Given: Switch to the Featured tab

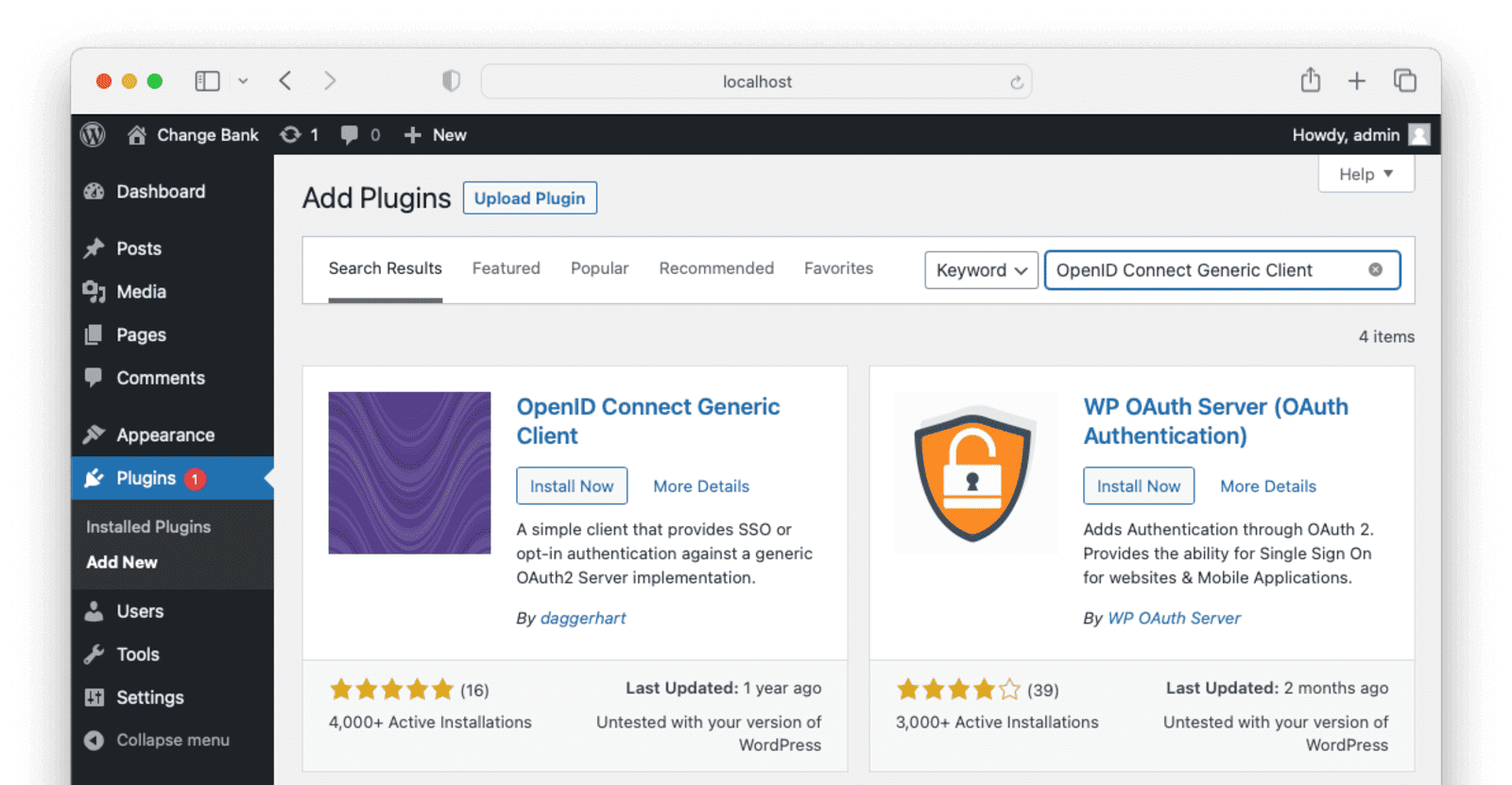Looking at the screenshot, I should (x=507, y=268).
